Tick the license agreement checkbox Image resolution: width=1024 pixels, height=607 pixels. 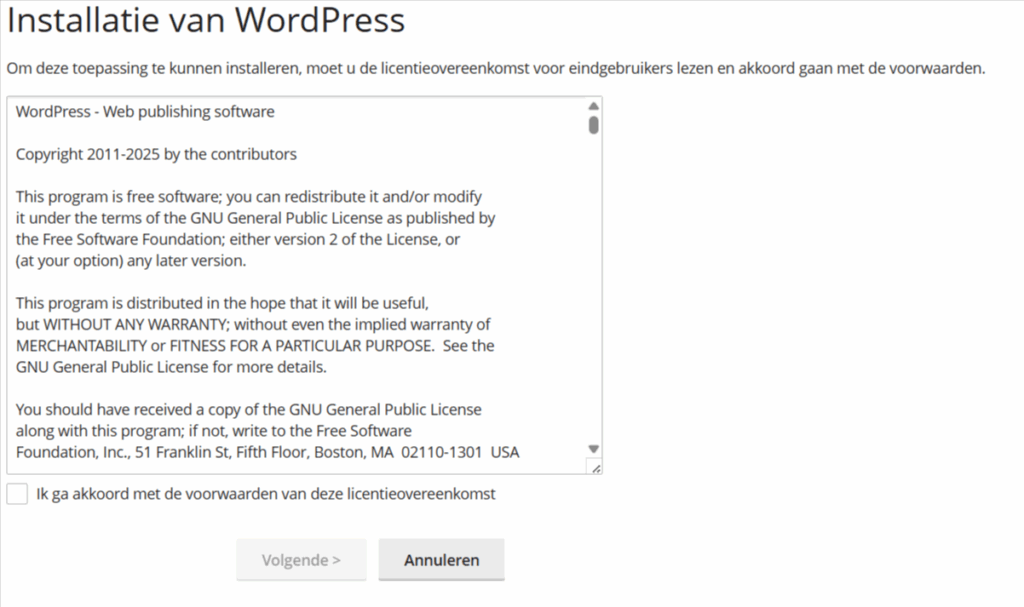pyautogui.click(x=17, y=494)
